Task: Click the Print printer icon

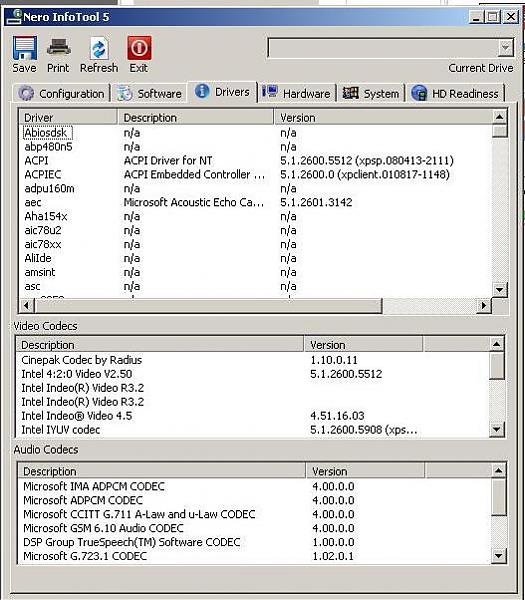Action: click(59, 48)
